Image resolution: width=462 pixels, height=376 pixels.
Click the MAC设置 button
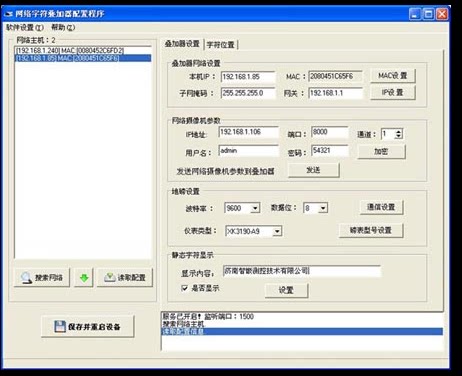click(x=393, y=76)
